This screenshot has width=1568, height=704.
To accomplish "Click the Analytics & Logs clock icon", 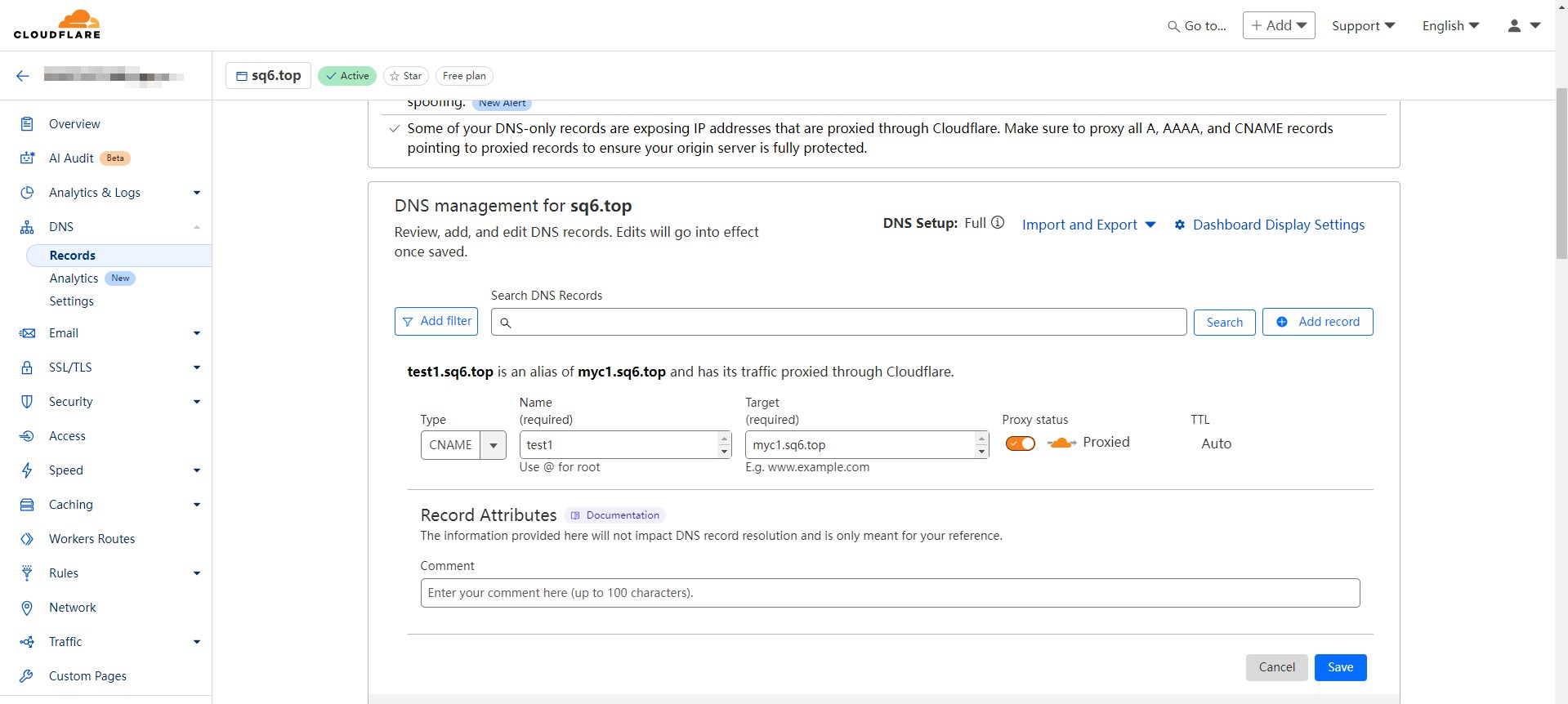I will (27, 193).
